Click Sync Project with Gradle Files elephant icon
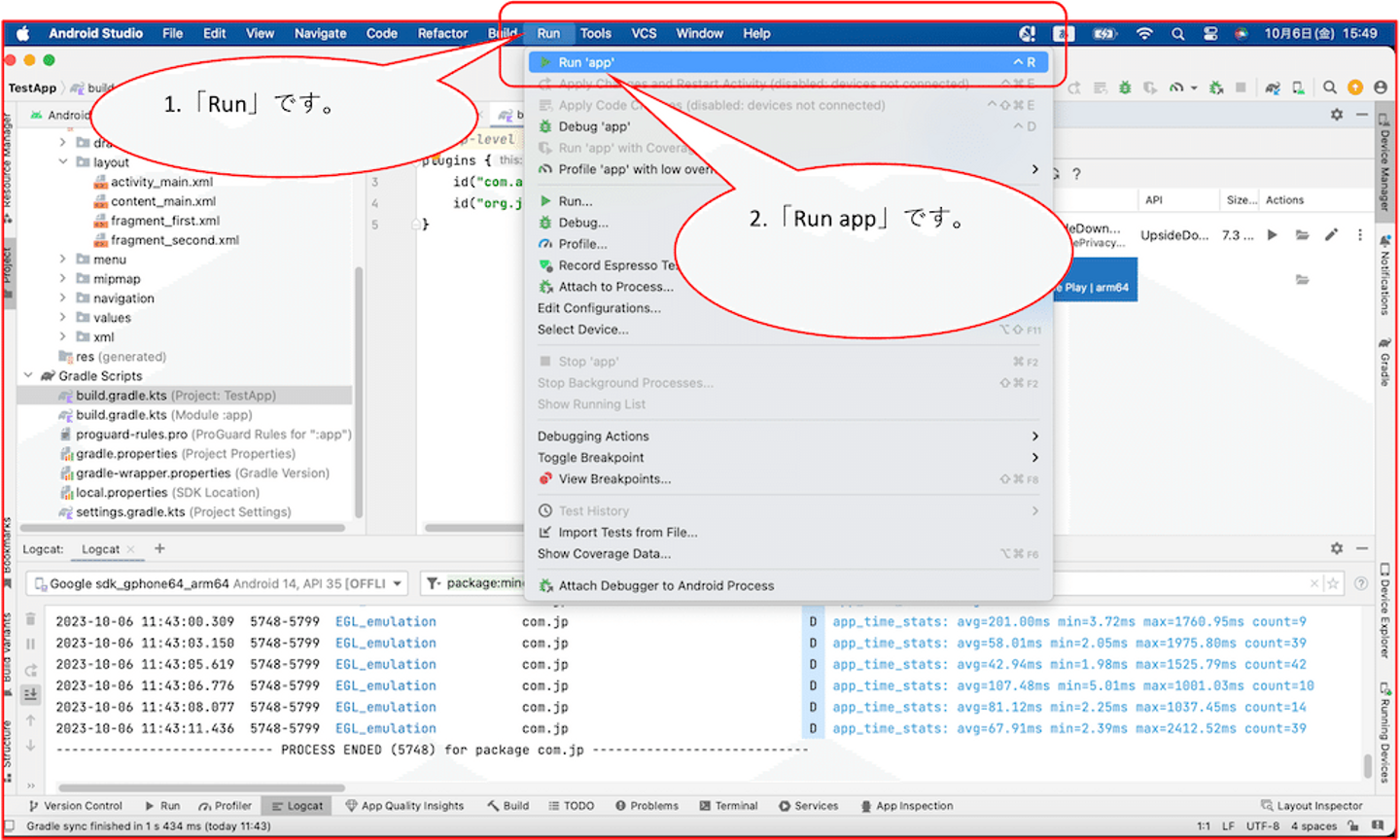This screenshot has height=840, width=1400. [1273, 87]
